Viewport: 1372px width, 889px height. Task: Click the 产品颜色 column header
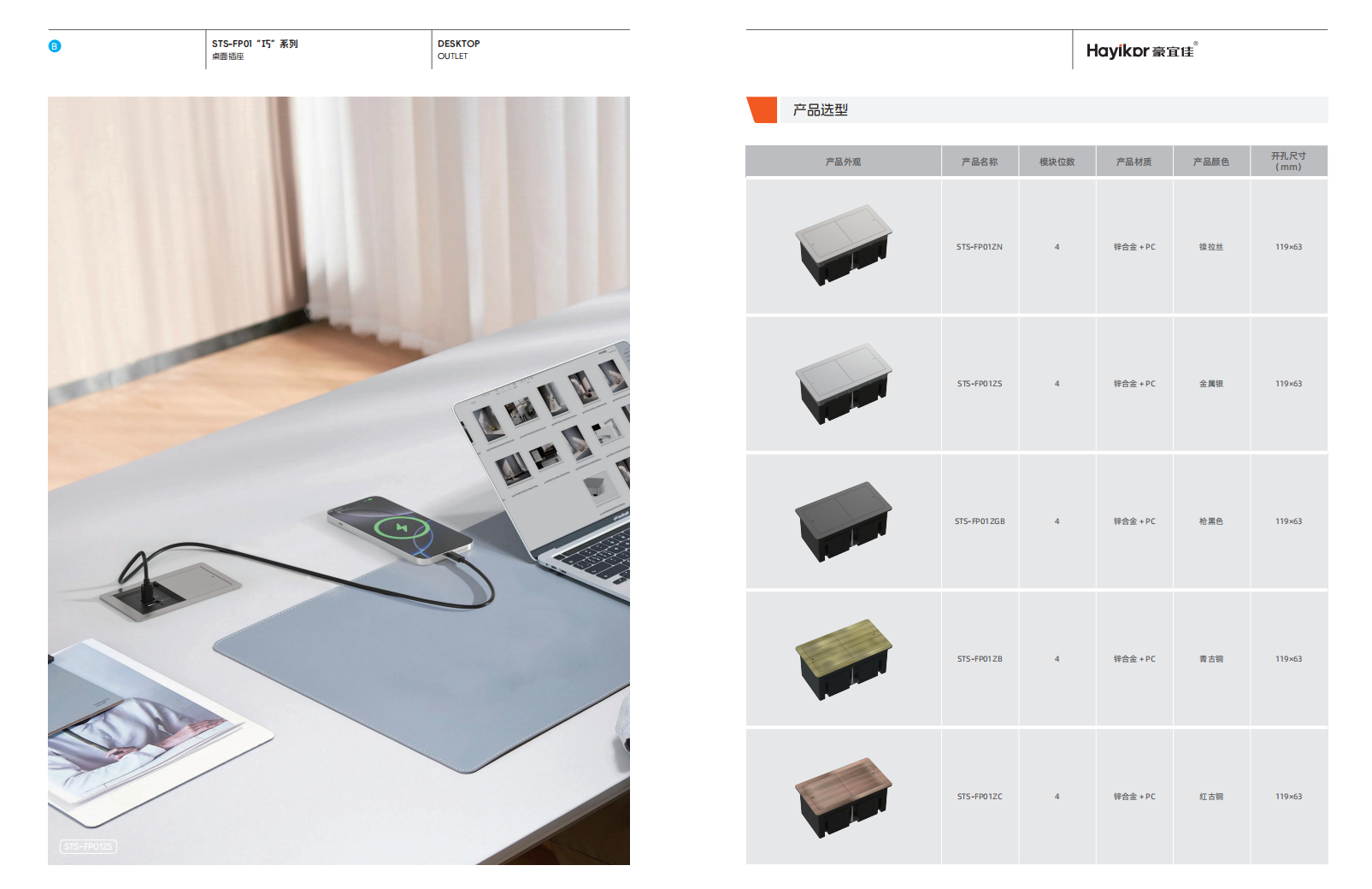(1211, 162)
